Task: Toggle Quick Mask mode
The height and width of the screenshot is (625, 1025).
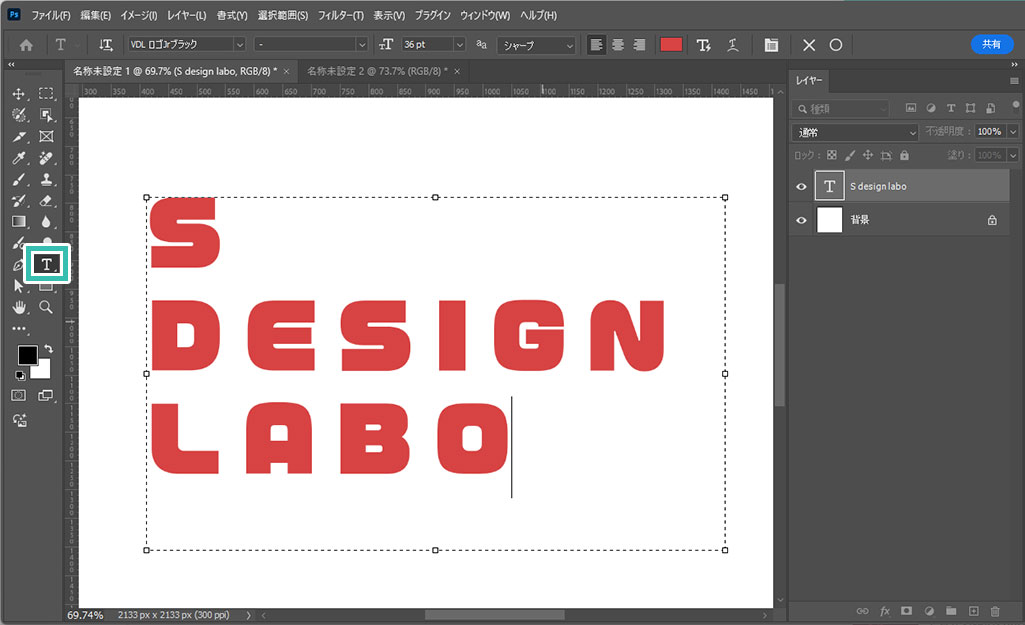Action: [19, 396]
